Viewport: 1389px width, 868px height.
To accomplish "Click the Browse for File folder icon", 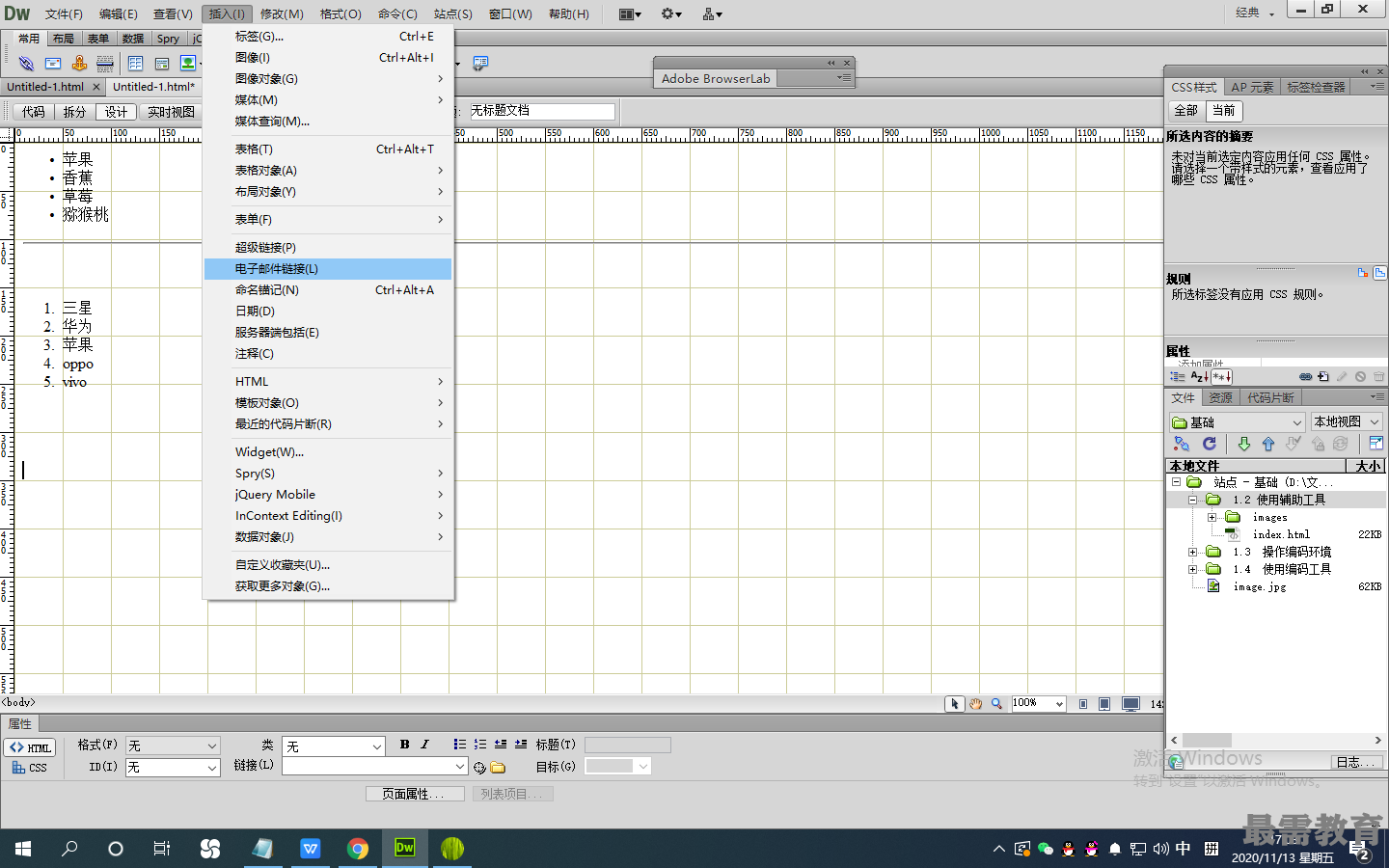I will pos(498,768).
